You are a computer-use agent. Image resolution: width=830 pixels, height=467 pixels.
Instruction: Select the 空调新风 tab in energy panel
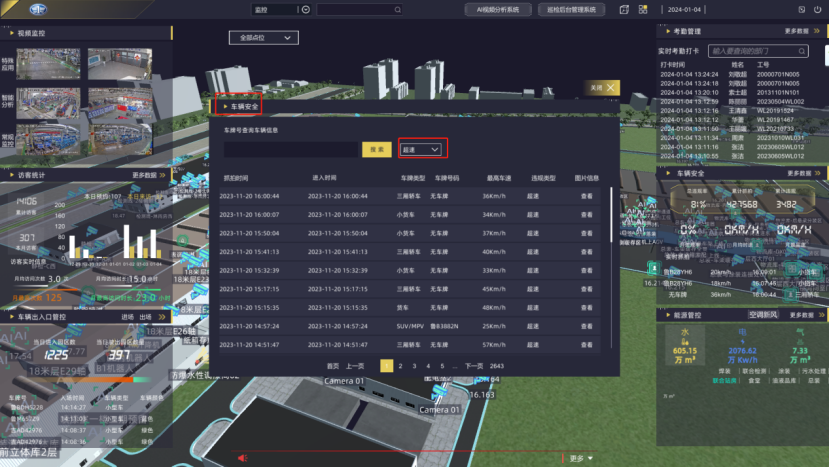pos(763,315)
